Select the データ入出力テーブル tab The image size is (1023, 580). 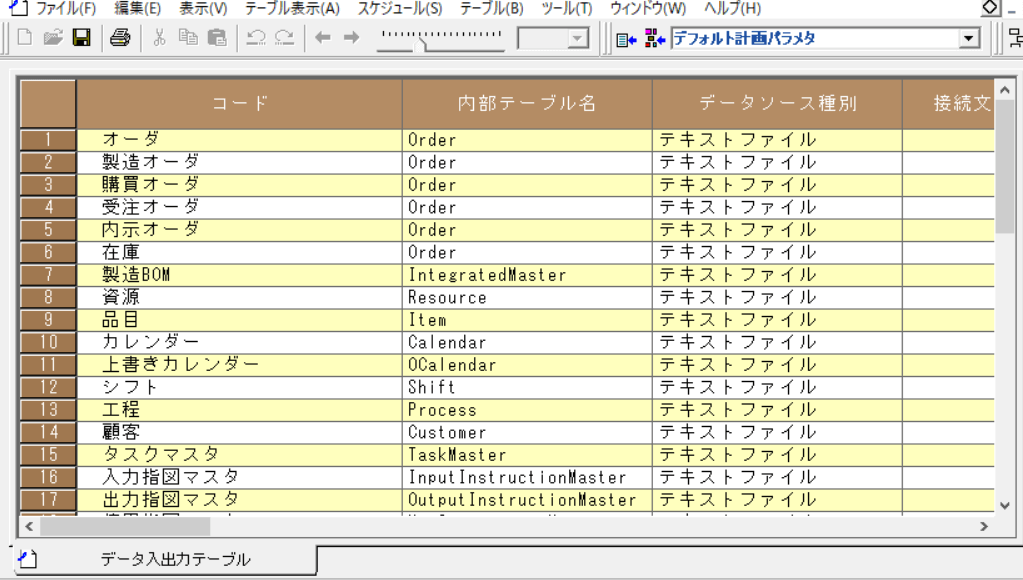tap(166, 559)
